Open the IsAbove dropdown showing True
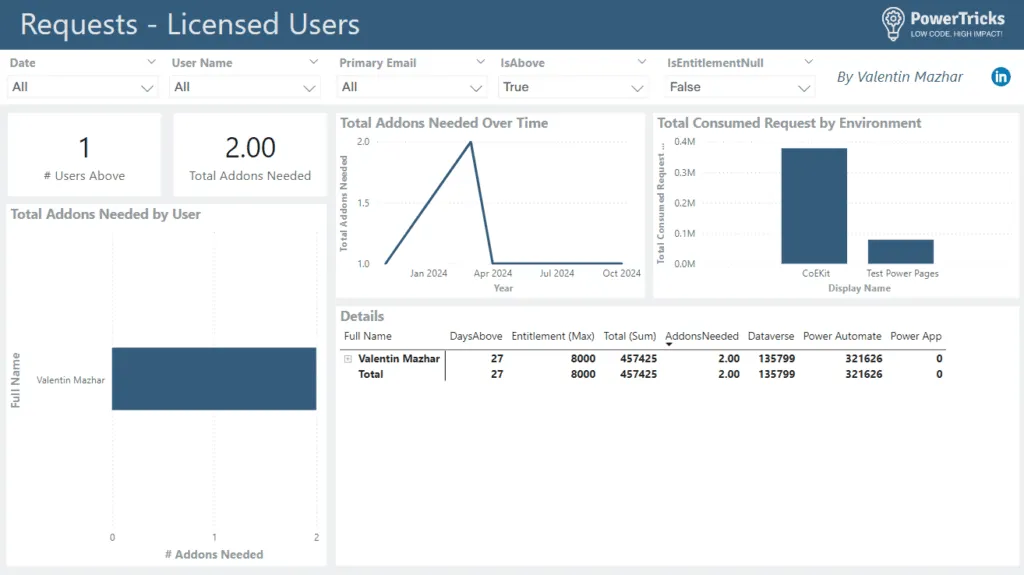This screenshot has width=1024, height=575. pos(573,87)
